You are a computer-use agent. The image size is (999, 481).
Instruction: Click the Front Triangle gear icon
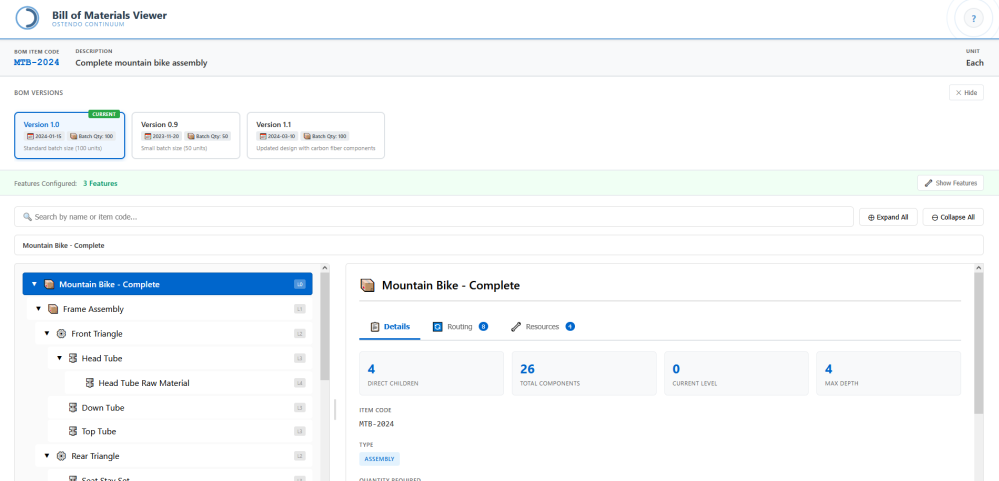click(x=61, y=333)
